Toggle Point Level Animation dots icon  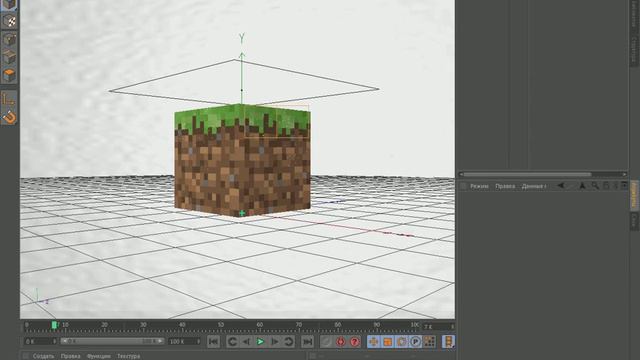pos(429,342)
